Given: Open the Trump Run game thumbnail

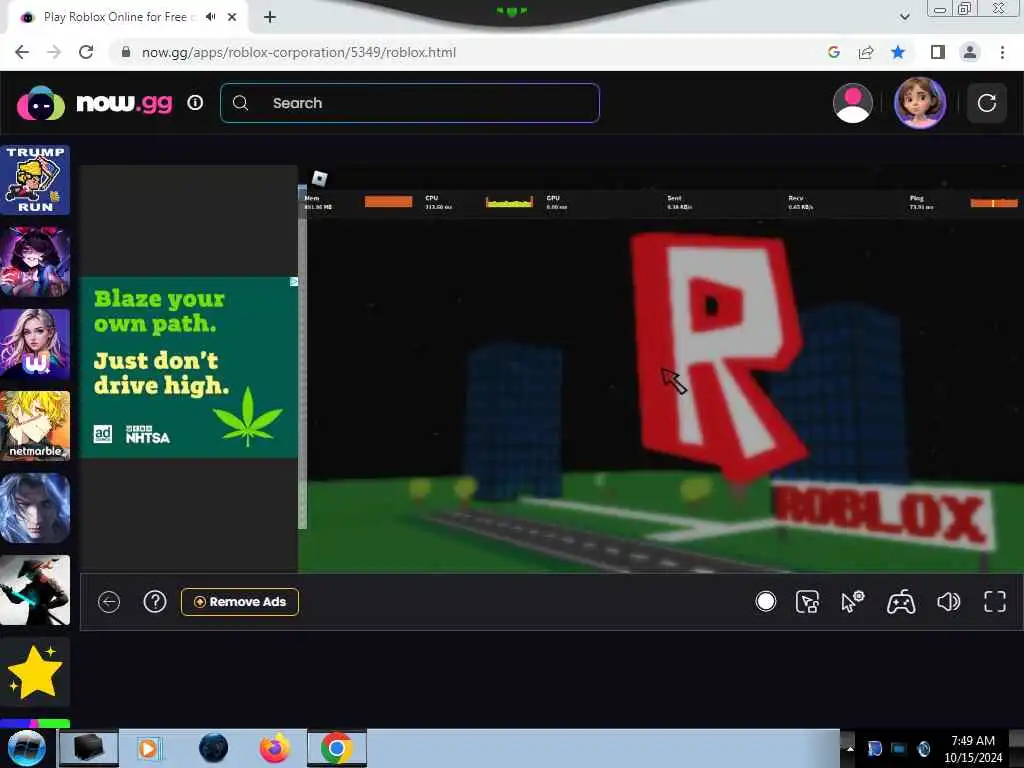Looking at the screenshot, I should 35,180.
